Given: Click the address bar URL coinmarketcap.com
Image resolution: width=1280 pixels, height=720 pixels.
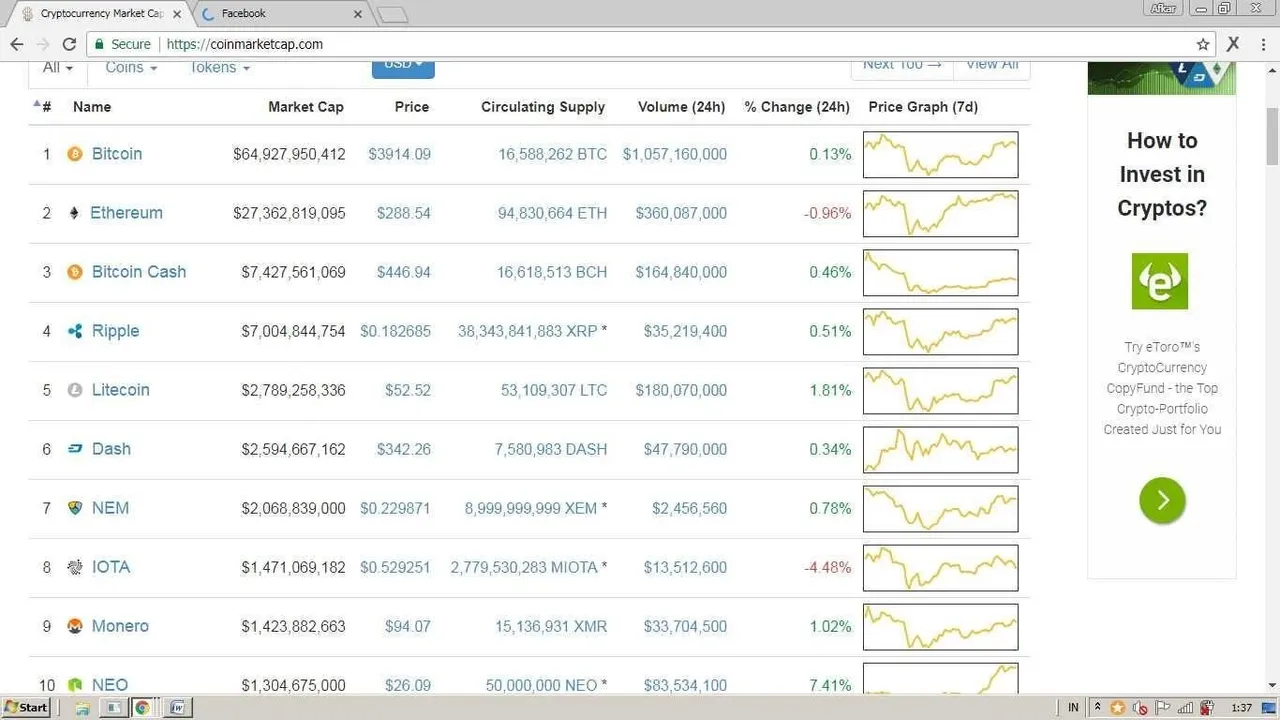Looking at the screenshot, I should (245, 44).
